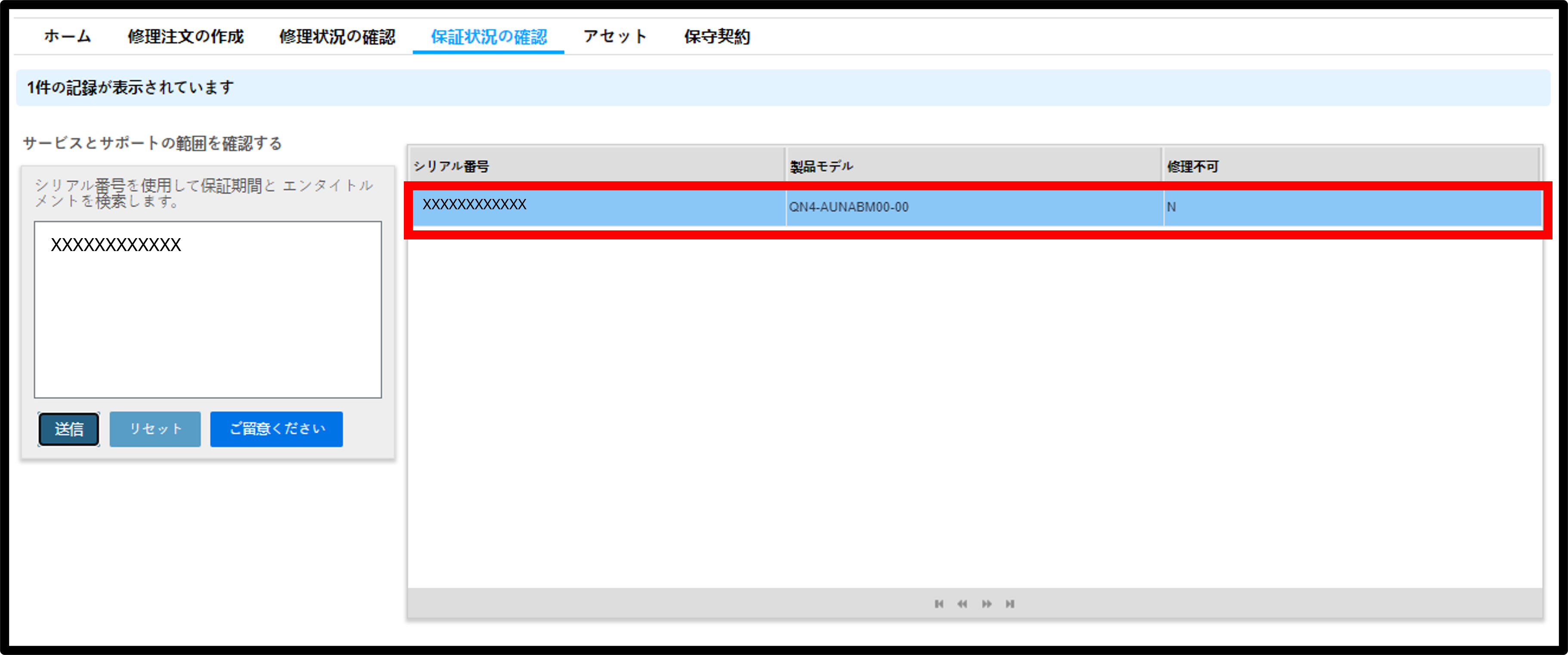Viewport: 1568px width, 655px height.
Task: Focus the serial number text area
Action: point(208,310)
